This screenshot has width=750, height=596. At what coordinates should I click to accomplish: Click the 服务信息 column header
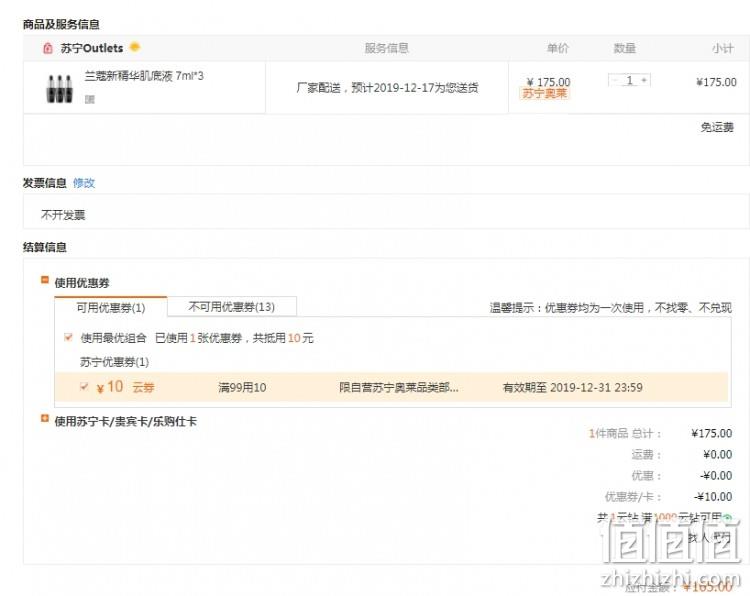386,48
